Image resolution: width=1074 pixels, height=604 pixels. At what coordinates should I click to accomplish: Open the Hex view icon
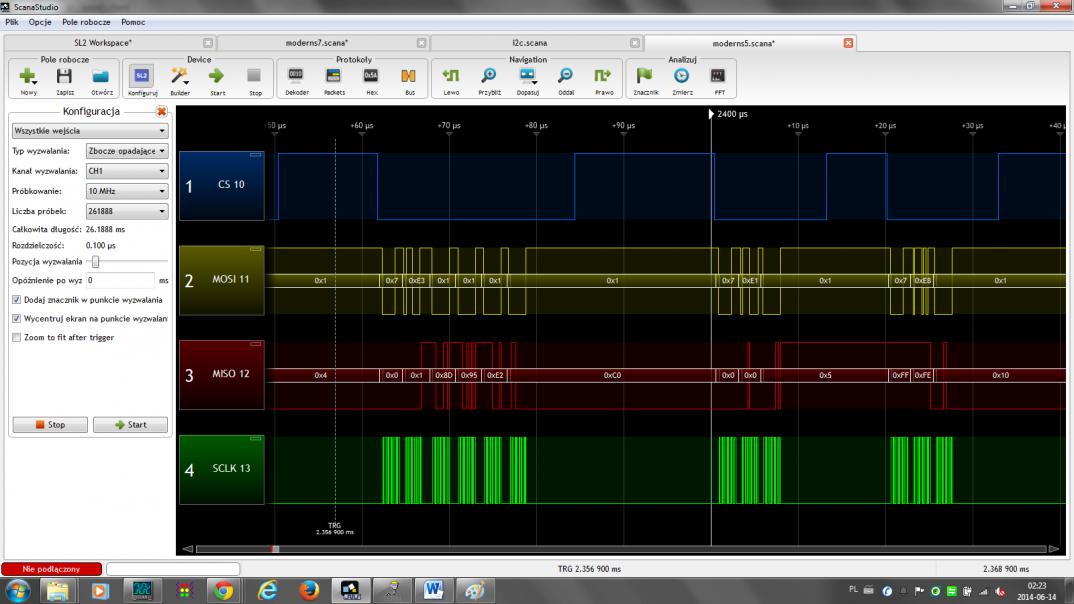[371, 78]
